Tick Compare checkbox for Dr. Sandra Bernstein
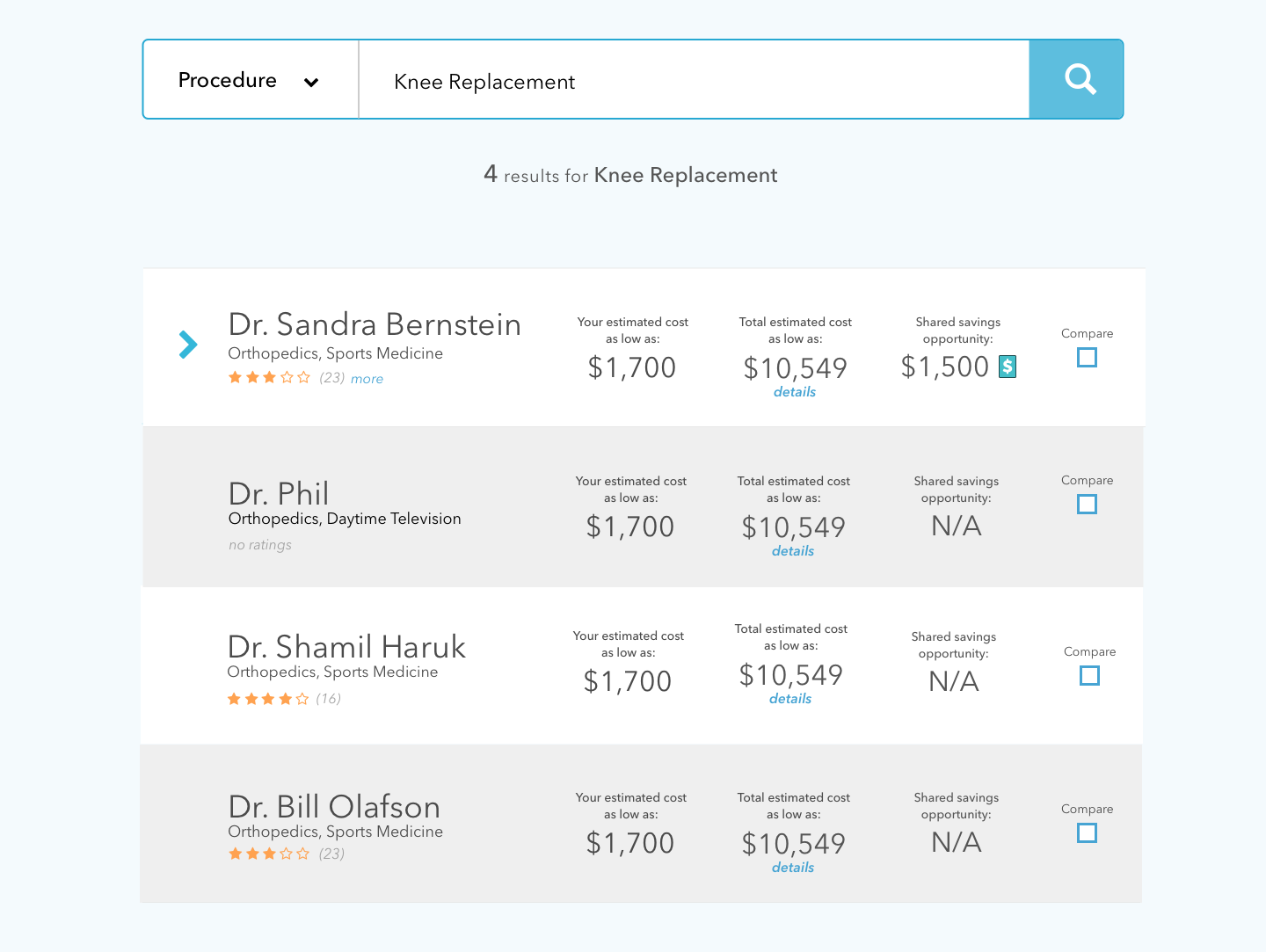The height and width of the screenshot is (952, 1266). tap(1087, 358)
